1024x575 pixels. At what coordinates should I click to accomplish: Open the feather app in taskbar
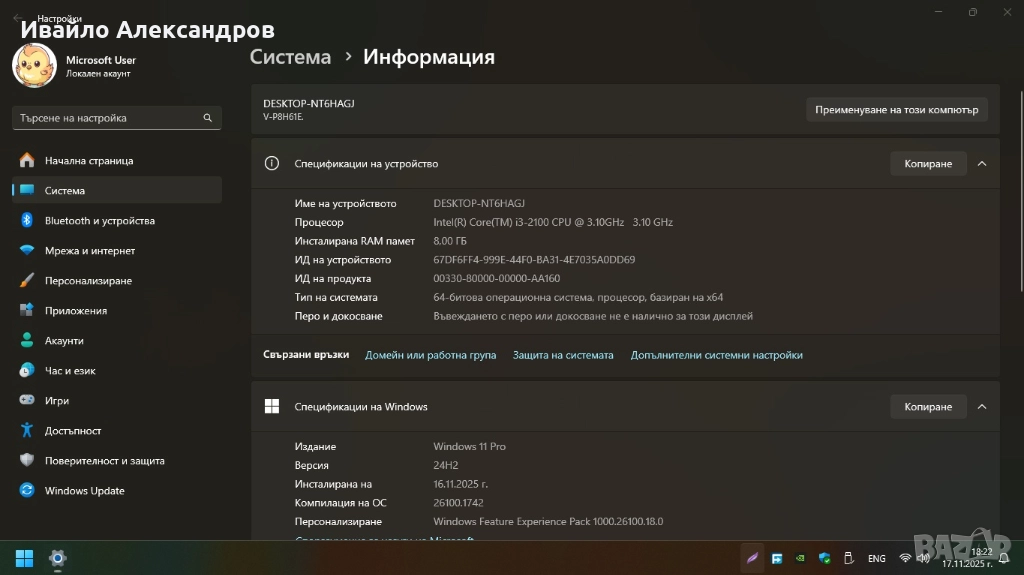pos(753,558)
